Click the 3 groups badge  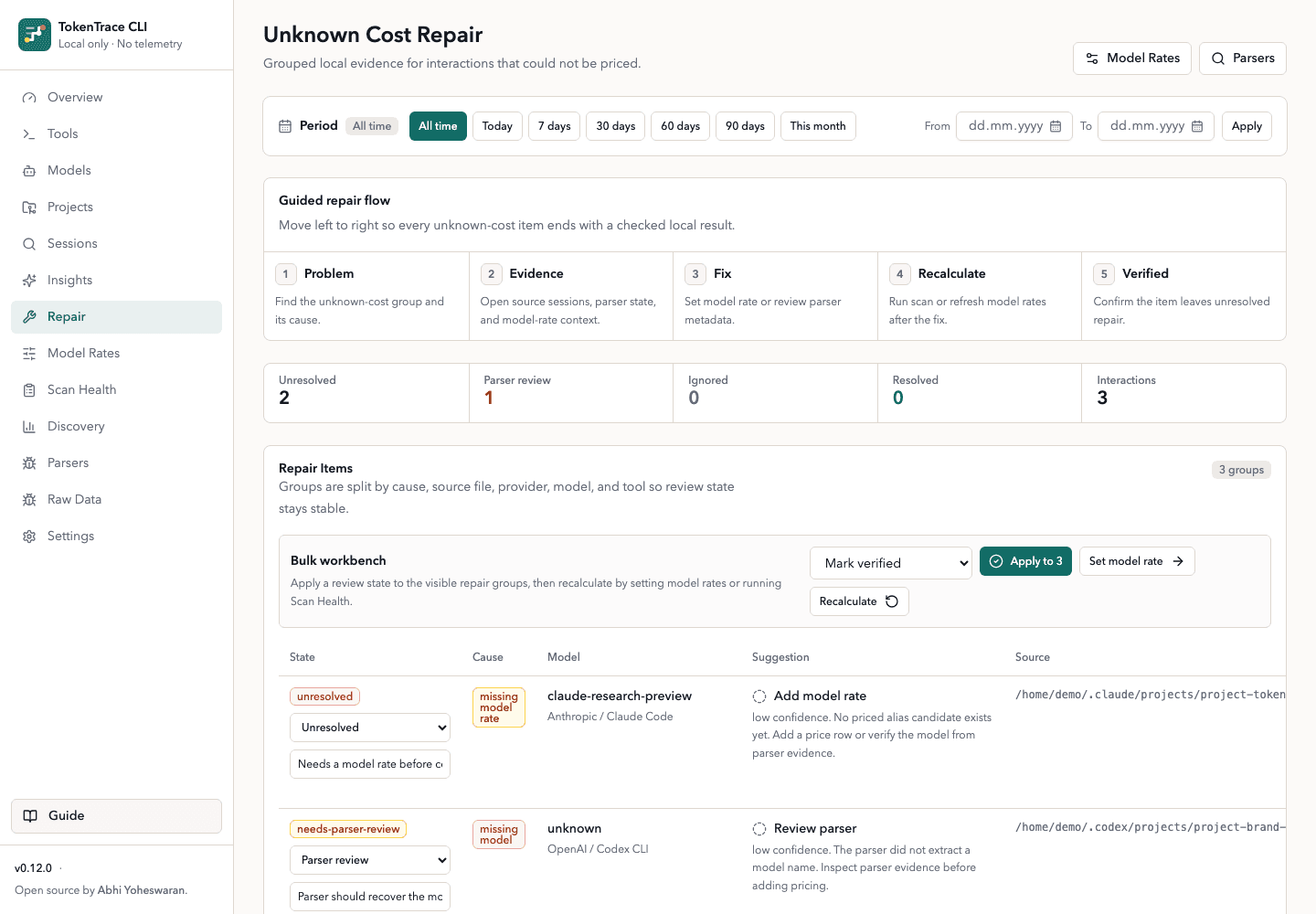1241,470
